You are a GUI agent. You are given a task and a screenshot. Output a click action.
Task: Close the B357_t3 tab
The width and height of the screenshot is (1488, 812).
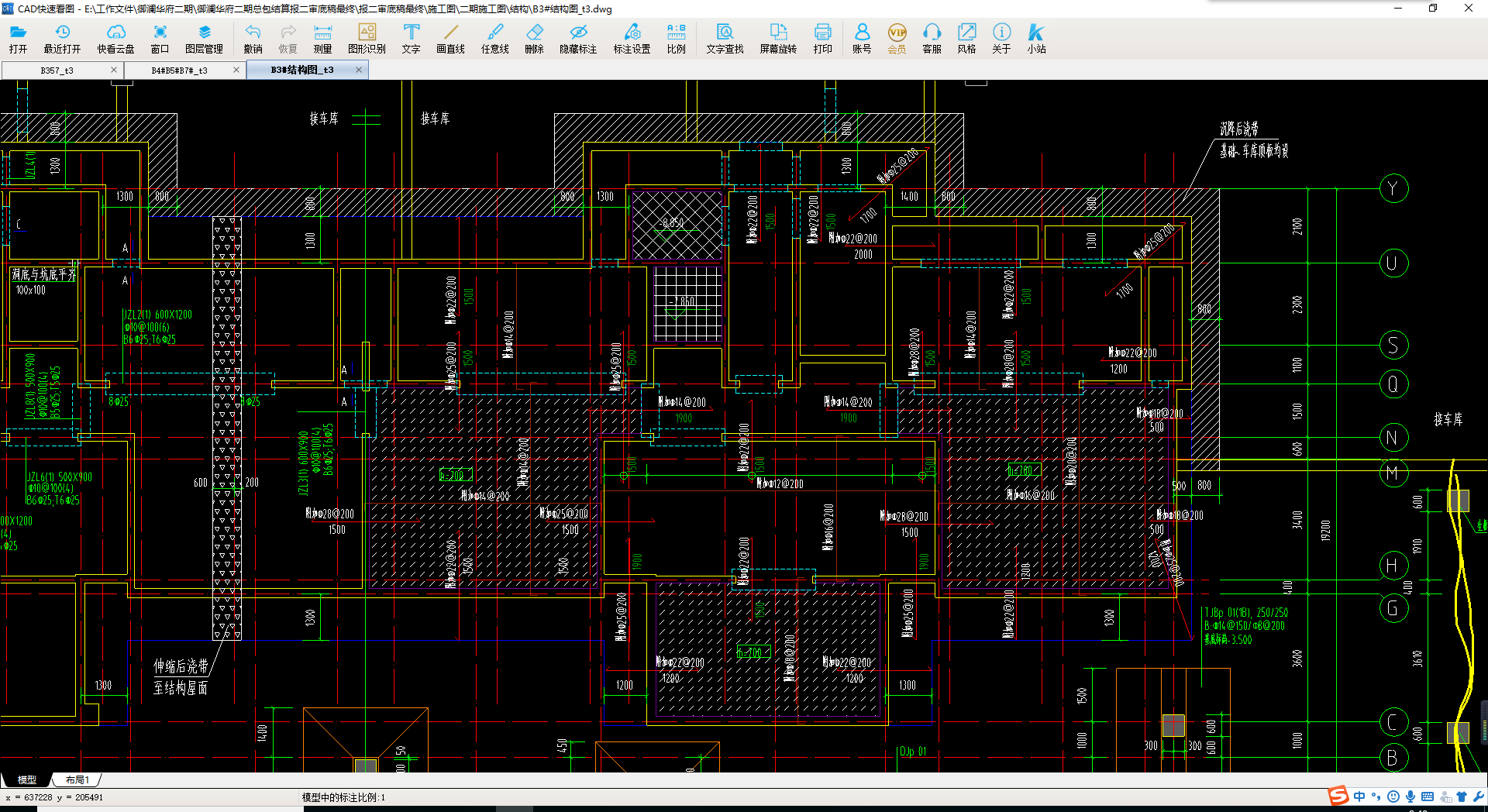coord(114,70)
